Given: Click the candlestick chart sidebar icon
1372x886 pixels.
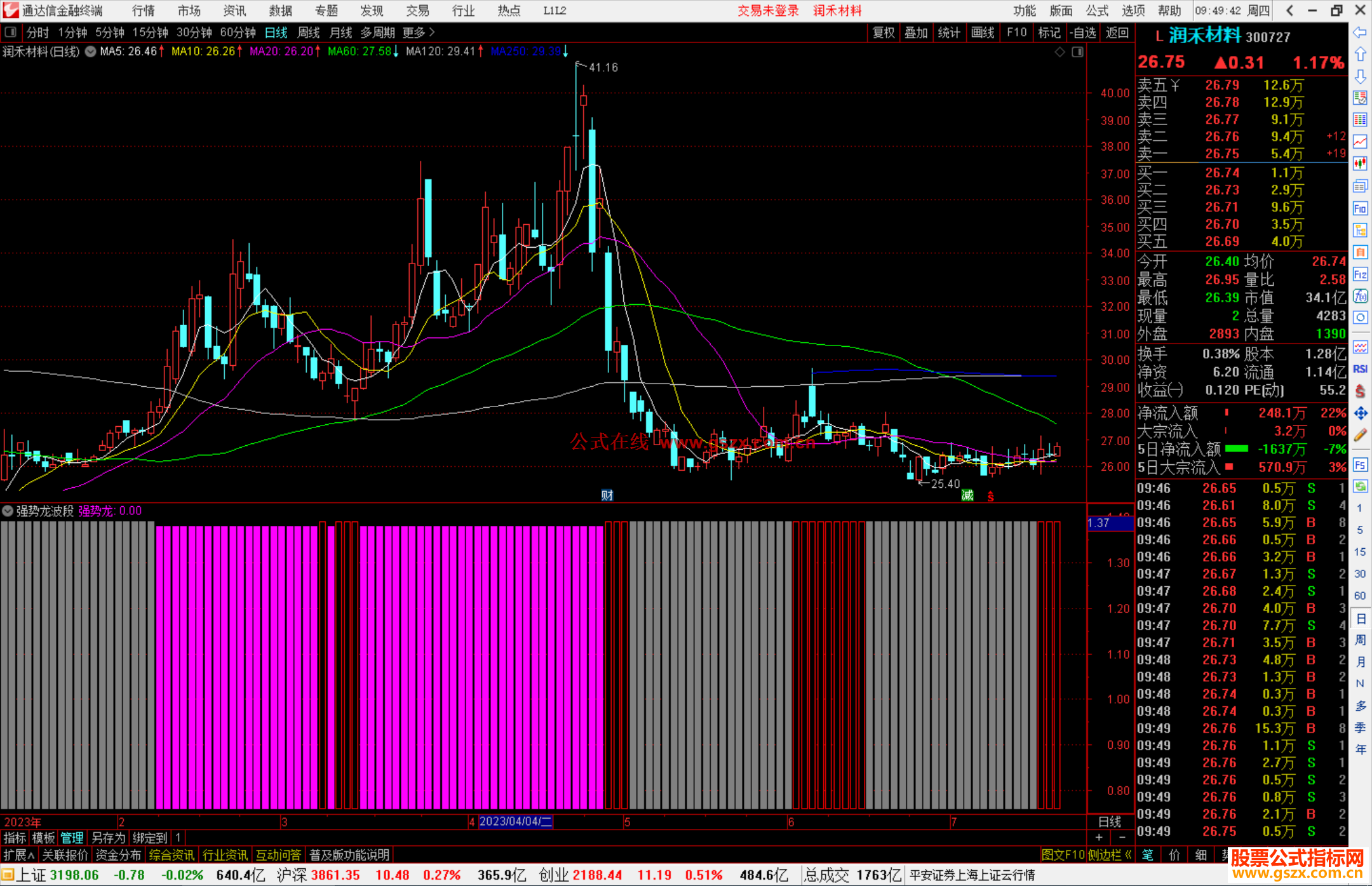Looking at the screenshot, I should pyautogui.click(x=1360, y=164).
